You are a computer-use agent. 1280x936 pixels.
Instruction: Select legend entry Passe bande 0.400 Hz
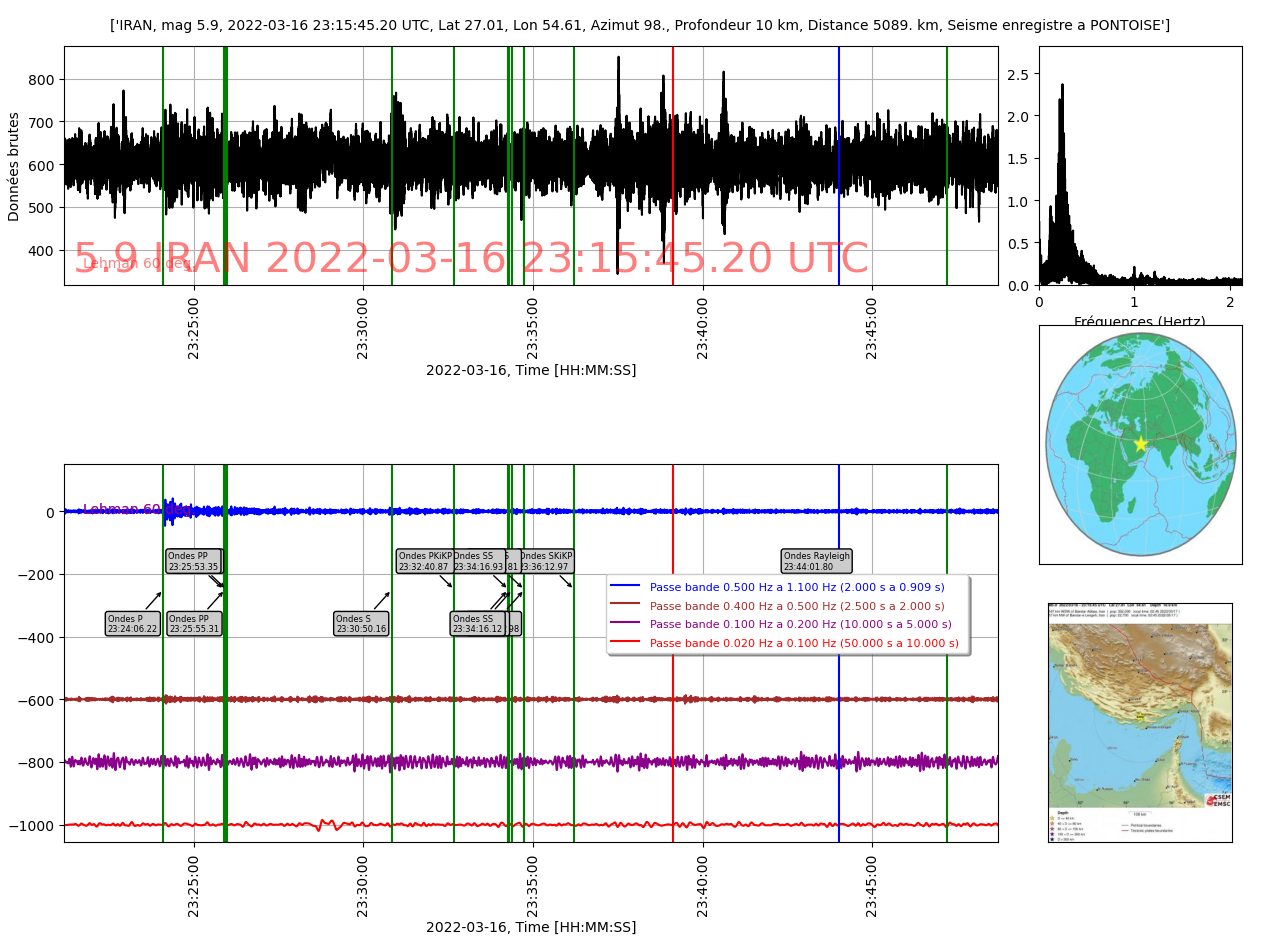click(797, 606)
